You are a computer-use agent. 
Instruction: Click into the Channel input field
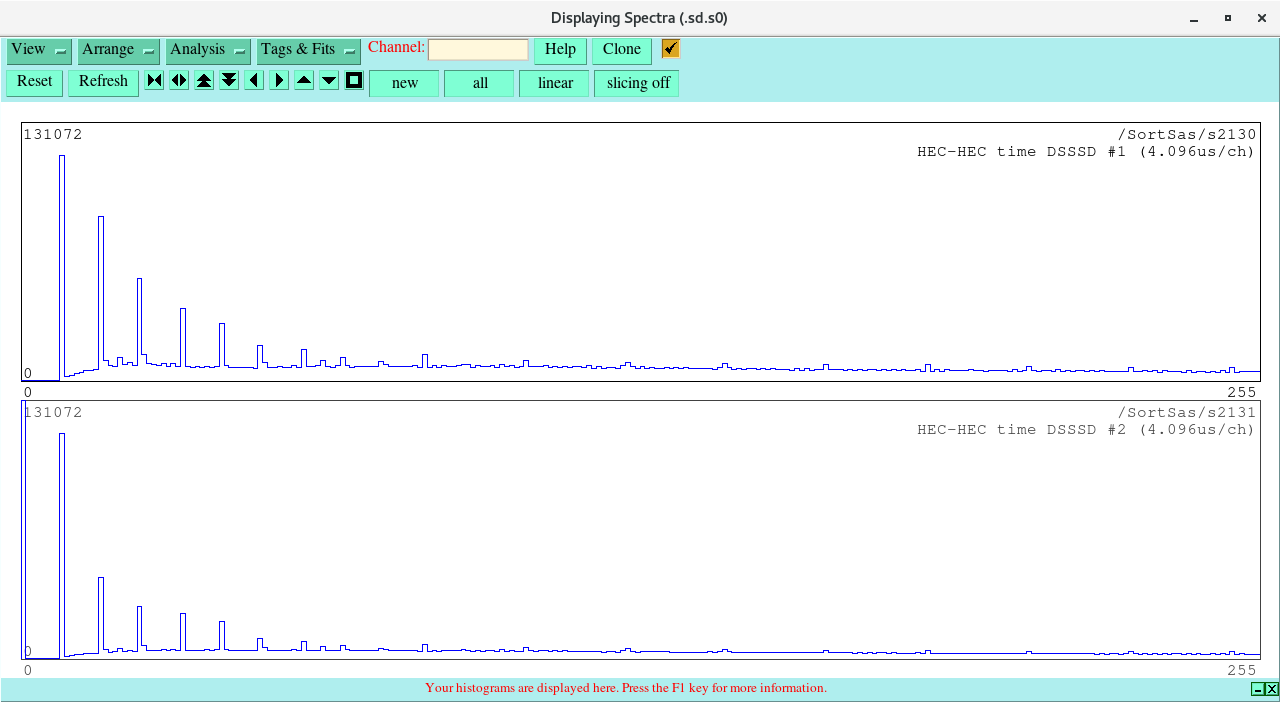(478, 49)
